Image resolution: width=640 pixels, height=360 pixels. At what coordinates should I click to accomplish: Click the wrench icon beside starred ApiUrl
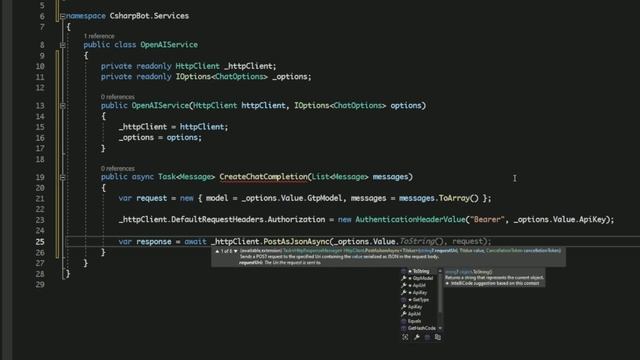click(x=404, y=285)
